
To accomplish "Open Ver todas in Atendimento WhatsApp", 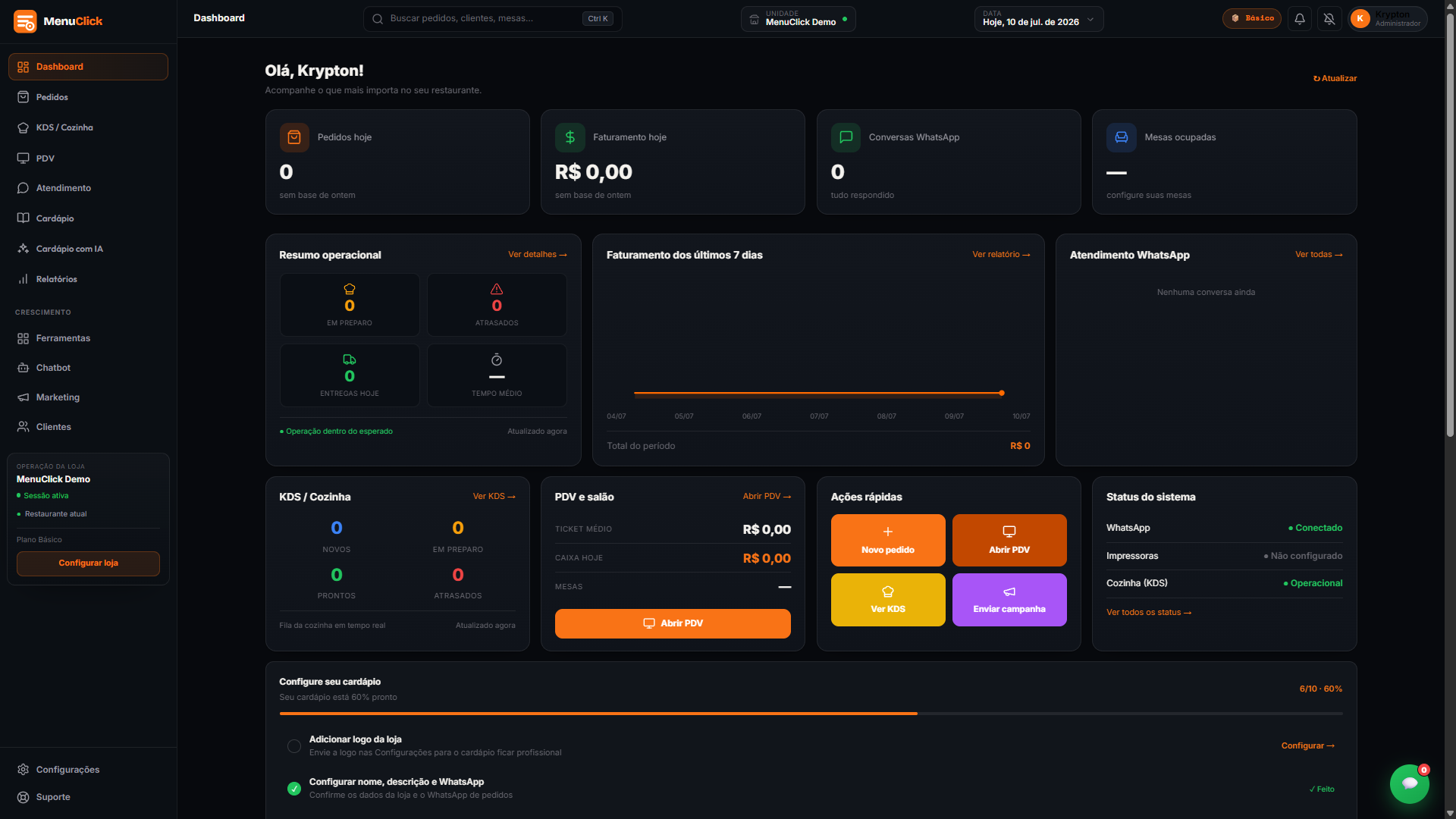I will pos(1319,255).
